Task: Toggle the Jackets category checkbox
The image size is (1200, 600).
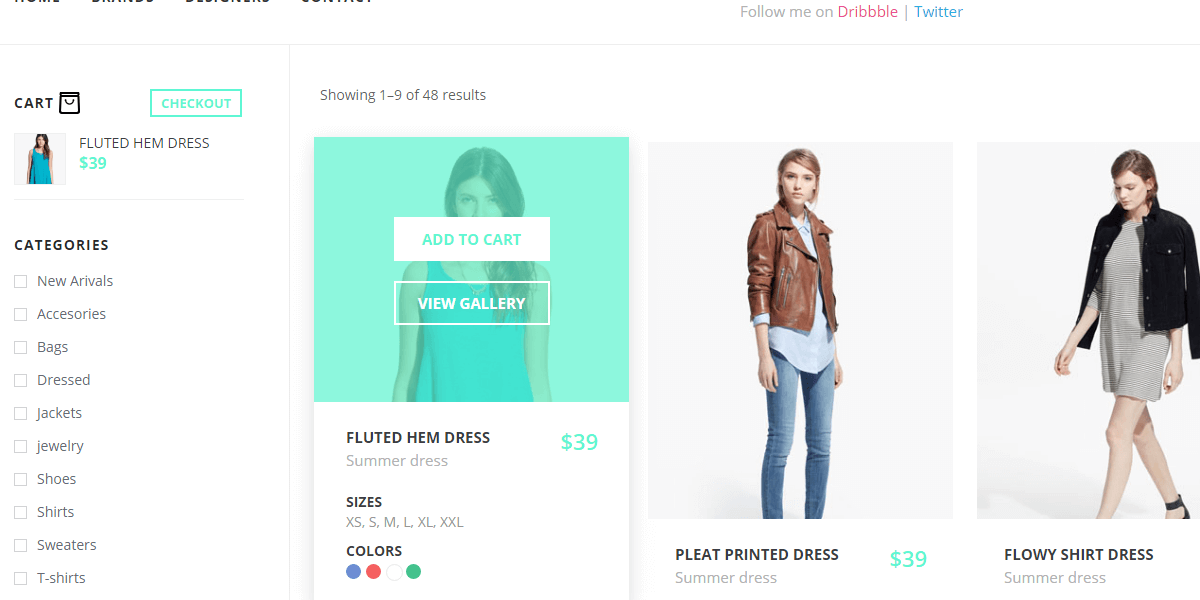Action: coord(20,414)
